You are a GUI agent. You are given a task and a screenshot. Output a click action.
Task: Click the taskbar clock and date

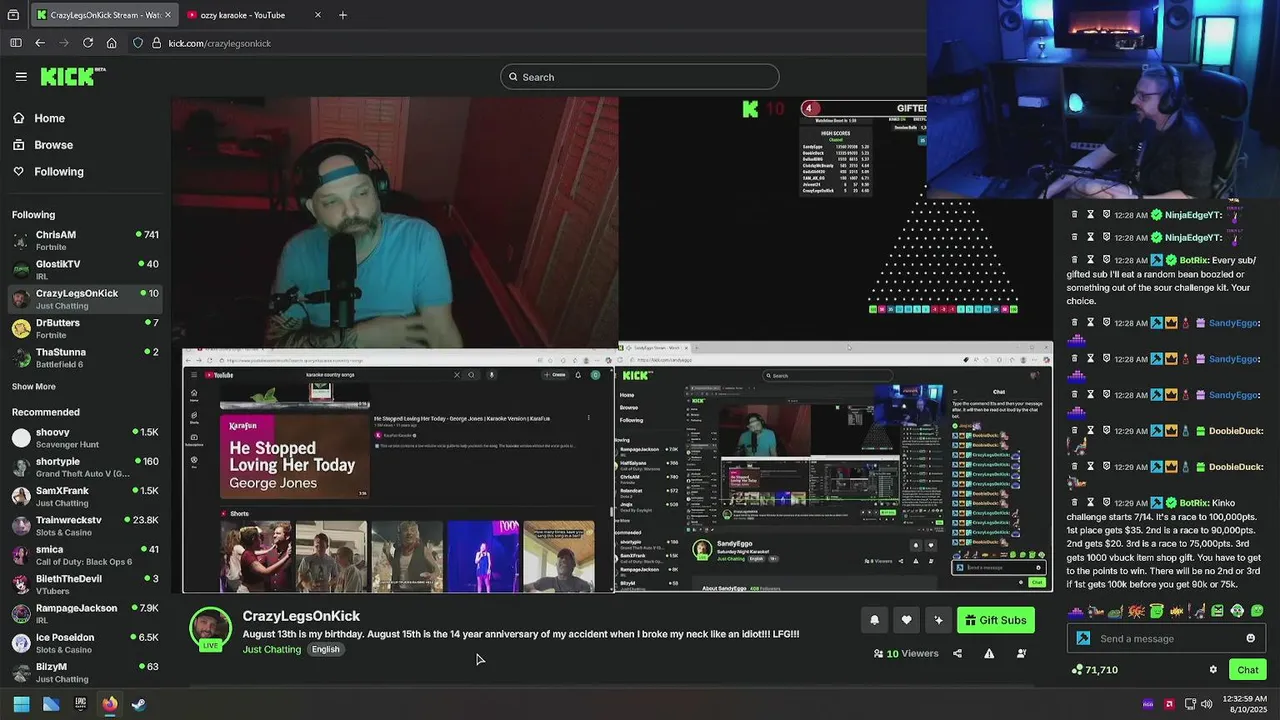point(1246,704)
